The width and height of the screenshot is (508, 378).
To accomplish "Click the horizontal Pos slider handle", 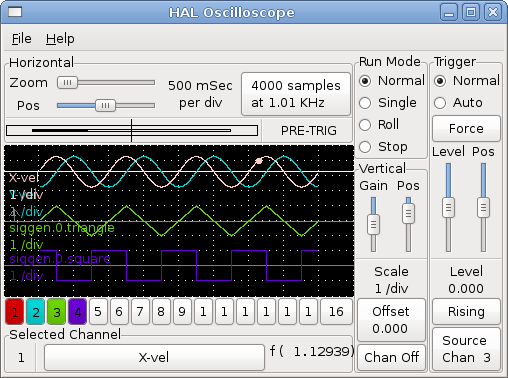I will point(105,106).
